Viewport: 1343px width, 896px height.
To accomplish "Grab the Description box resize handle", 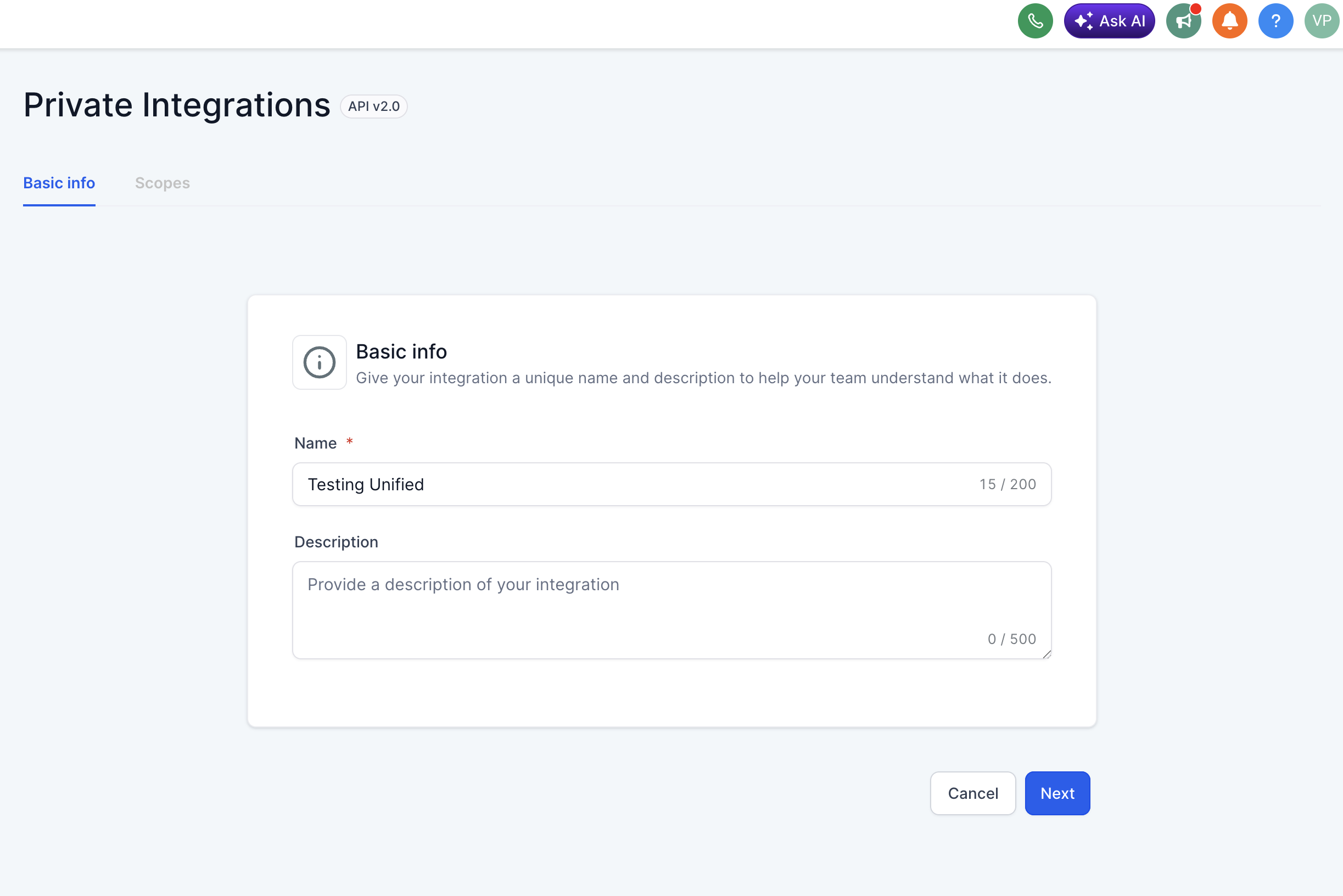I will pos(1047,654).
